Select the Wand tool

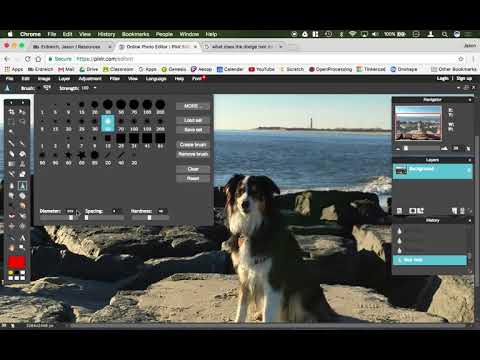coord(11,132)
